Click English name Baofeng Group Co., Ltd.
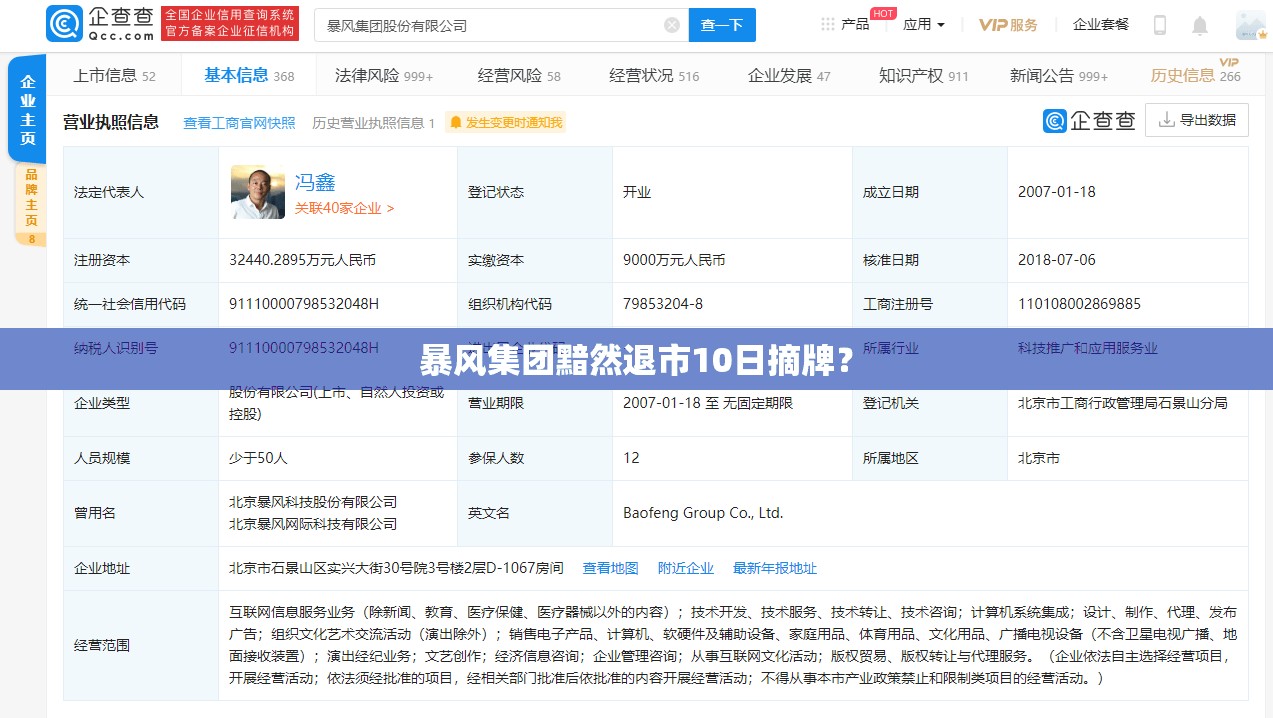1273x718 pixels. pyautogui.click(x=703, y=513)
